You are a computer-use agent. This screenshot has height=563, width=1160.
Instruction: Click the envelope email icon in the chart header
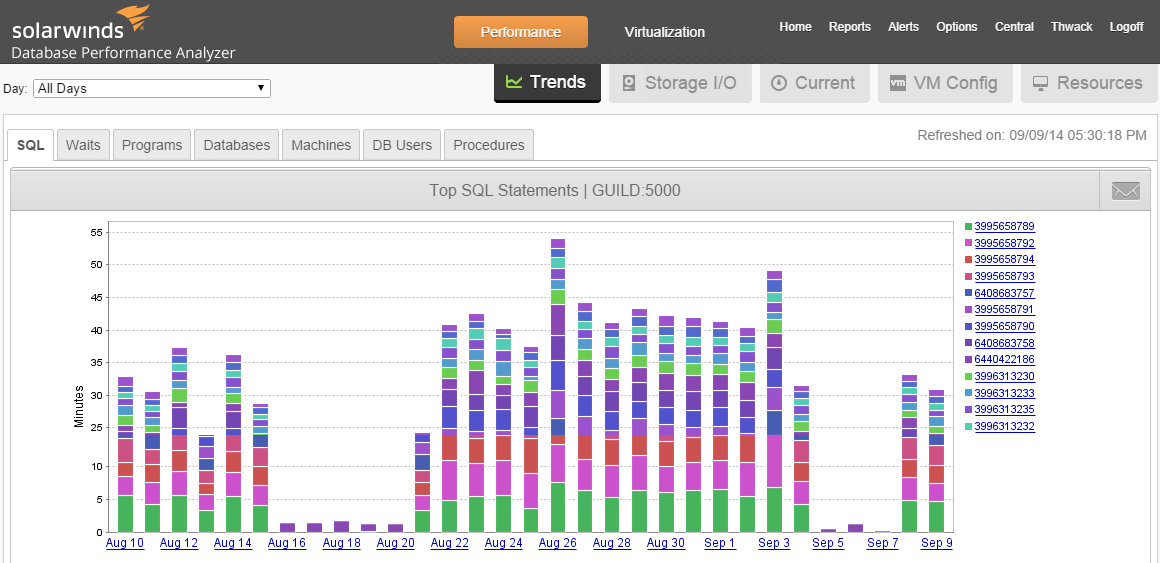tap(1126, 191)
